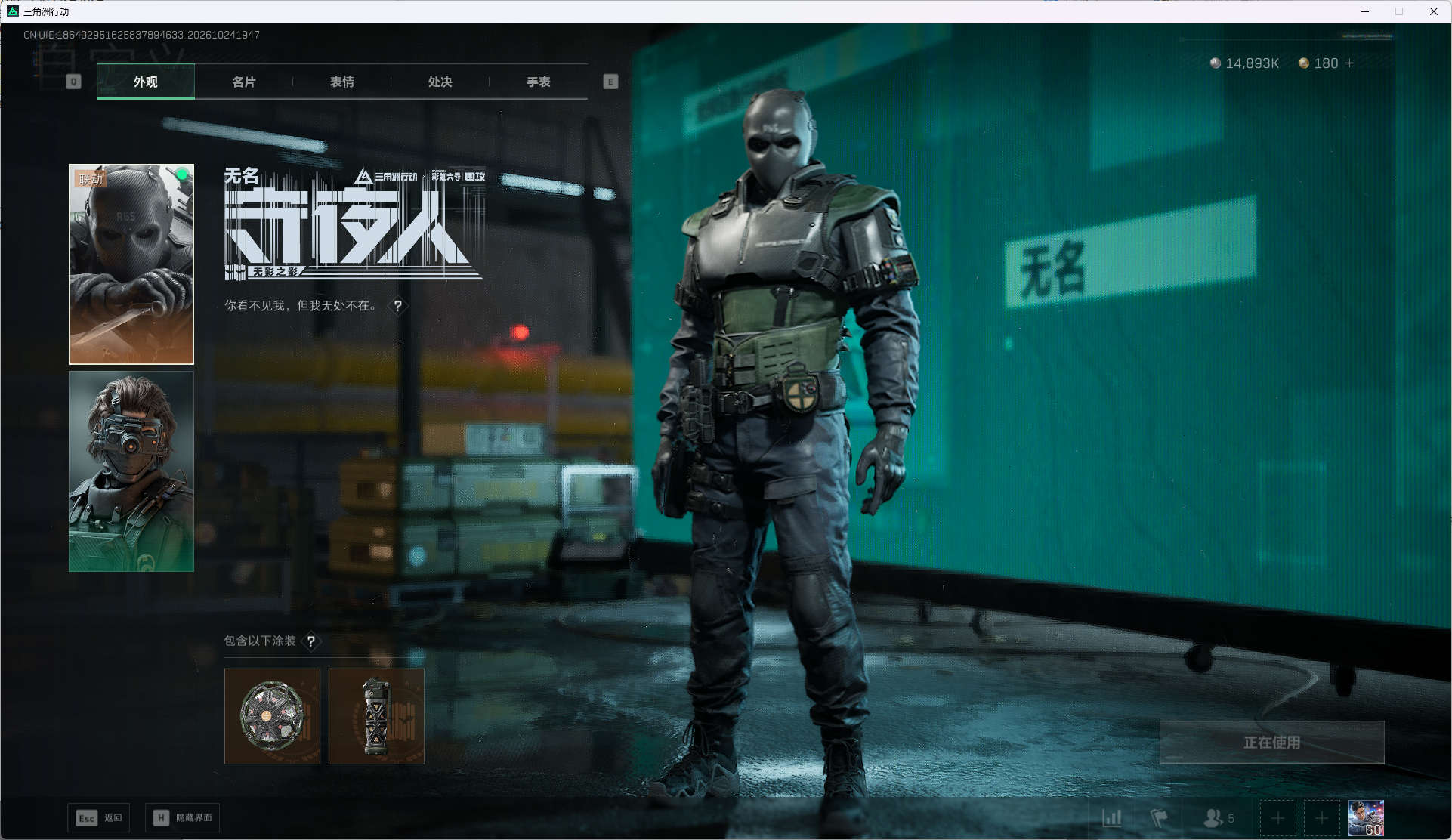This screenshot has width=1452, height=840.
Task: Click the 正在使用 button
Action: point(1272,743)
